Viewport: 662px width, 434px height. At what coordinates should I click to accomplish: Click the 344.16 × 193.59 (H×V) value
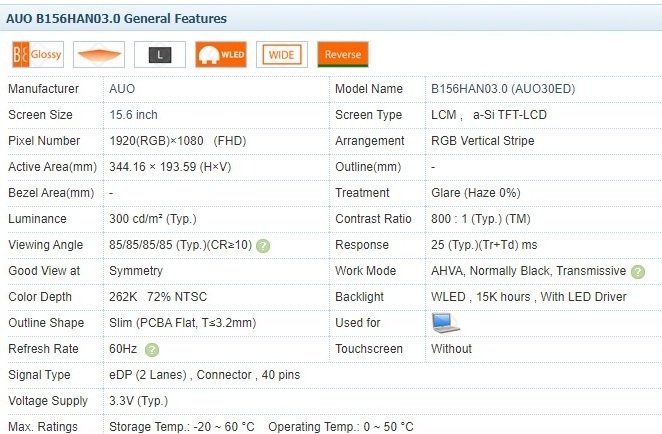tap(170, 167)
